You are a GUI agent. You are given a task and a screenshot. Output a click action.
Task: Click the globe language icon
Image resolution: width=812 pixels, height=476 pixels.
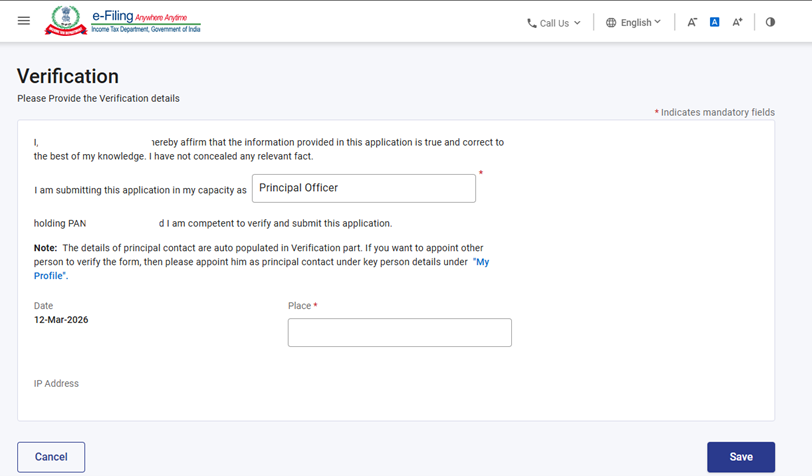point(611,23)
